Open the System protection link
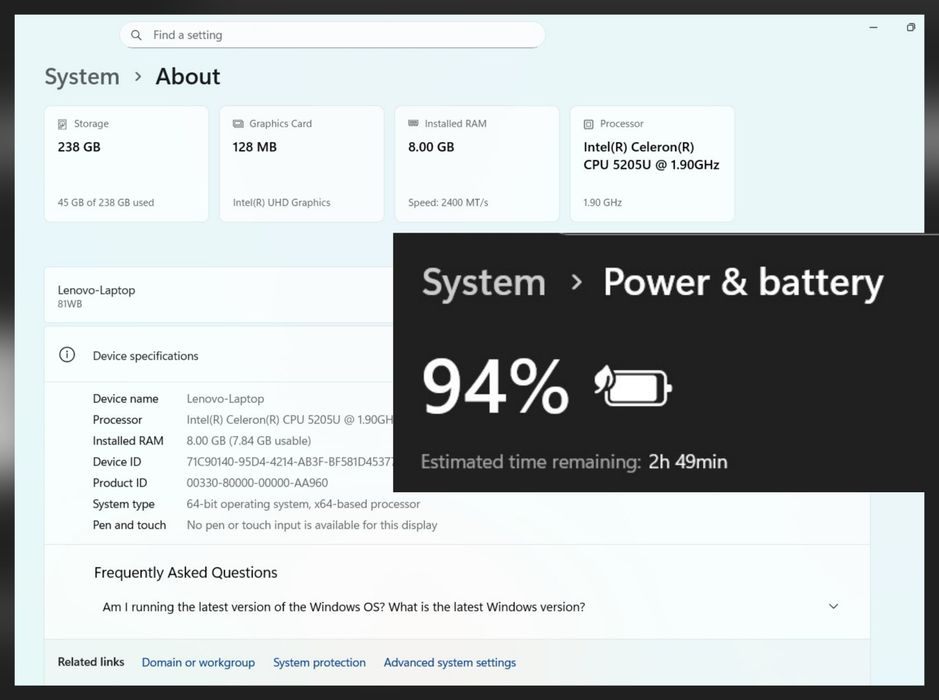This screenshot has height=700, width=939. pos(319,663)
